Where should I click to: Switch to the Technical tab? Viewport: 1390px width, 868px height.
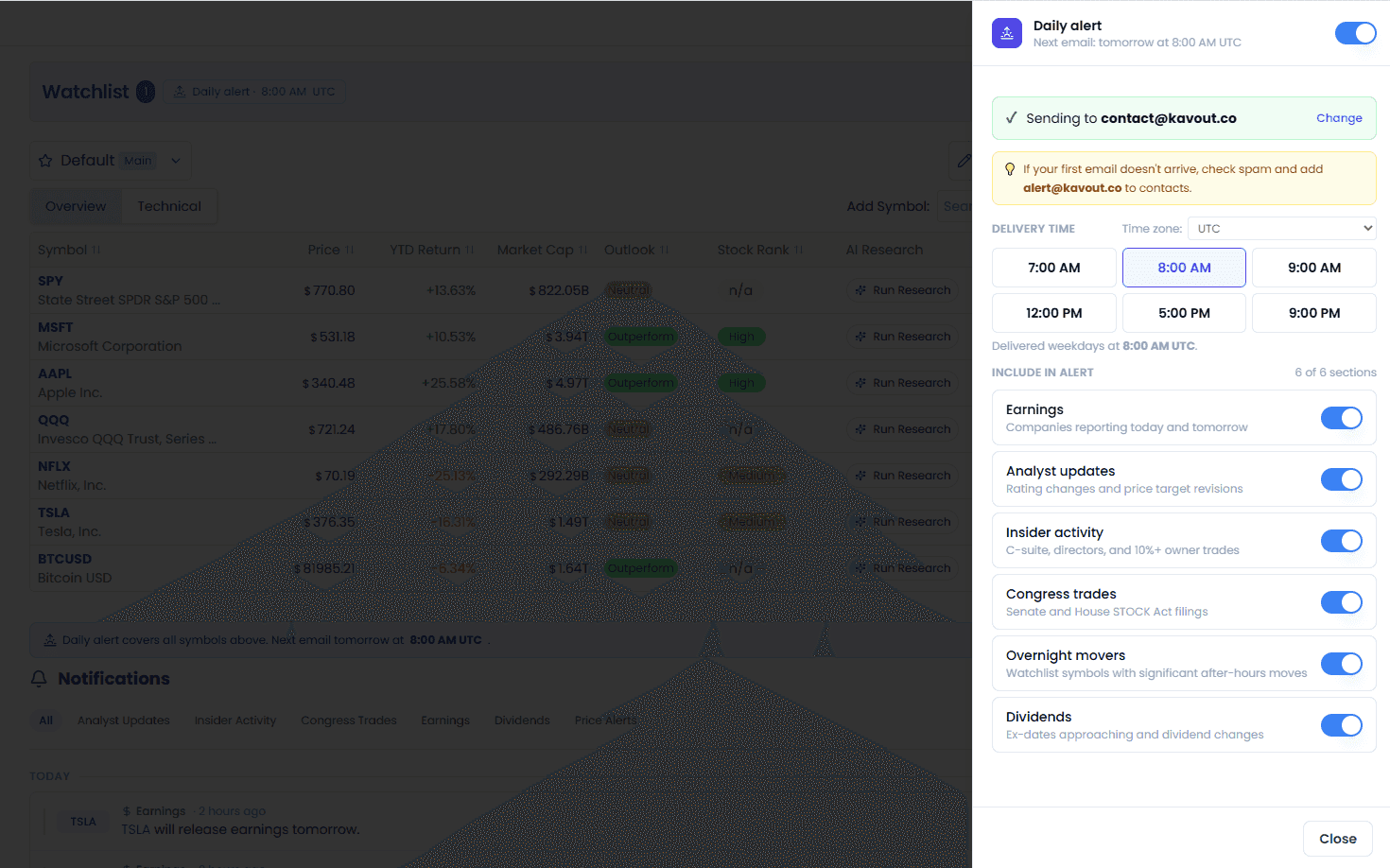[x=169, y=206]
